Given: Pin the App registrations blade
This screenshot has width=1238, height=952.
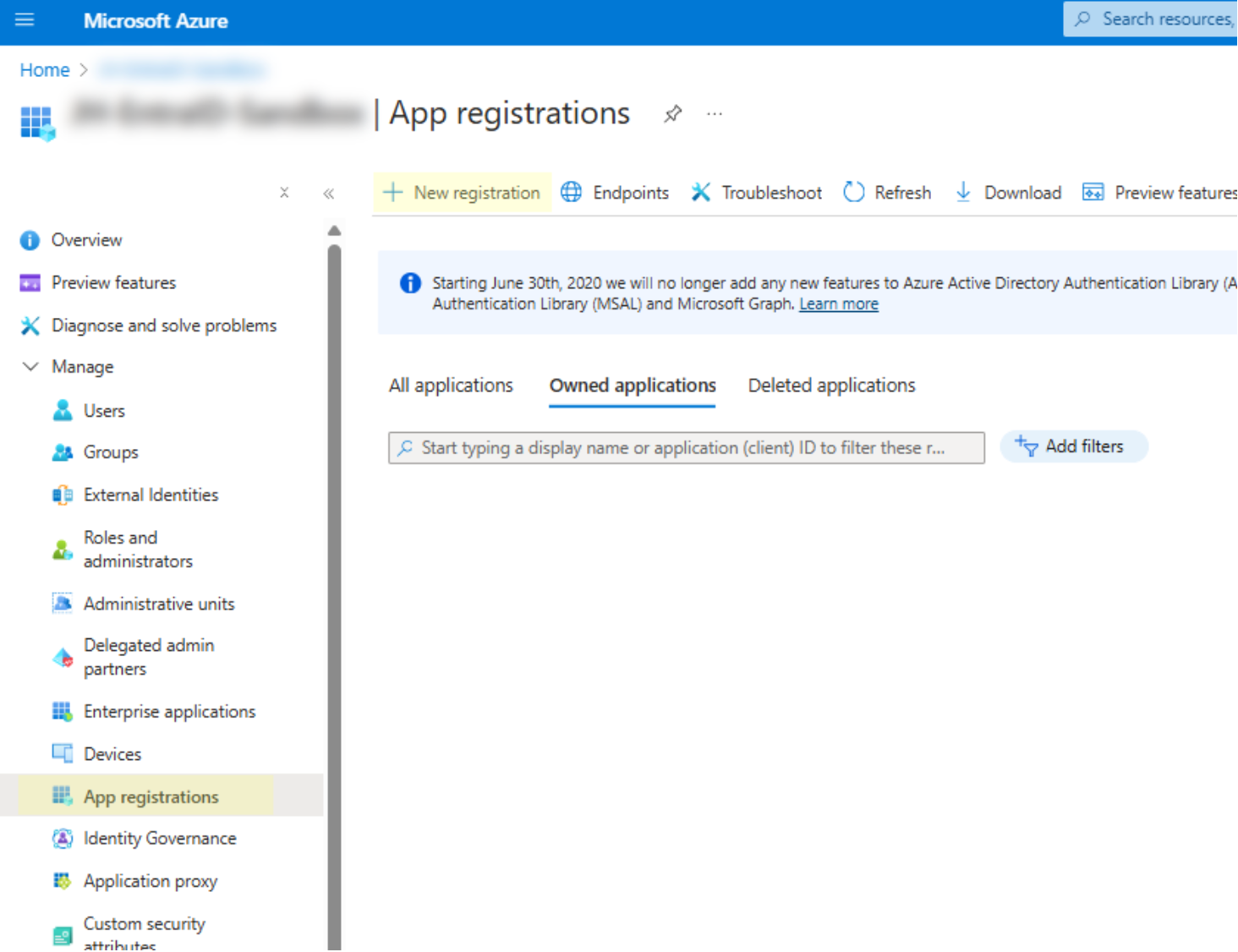Looking at the screenshot, I should coord(672,113).
